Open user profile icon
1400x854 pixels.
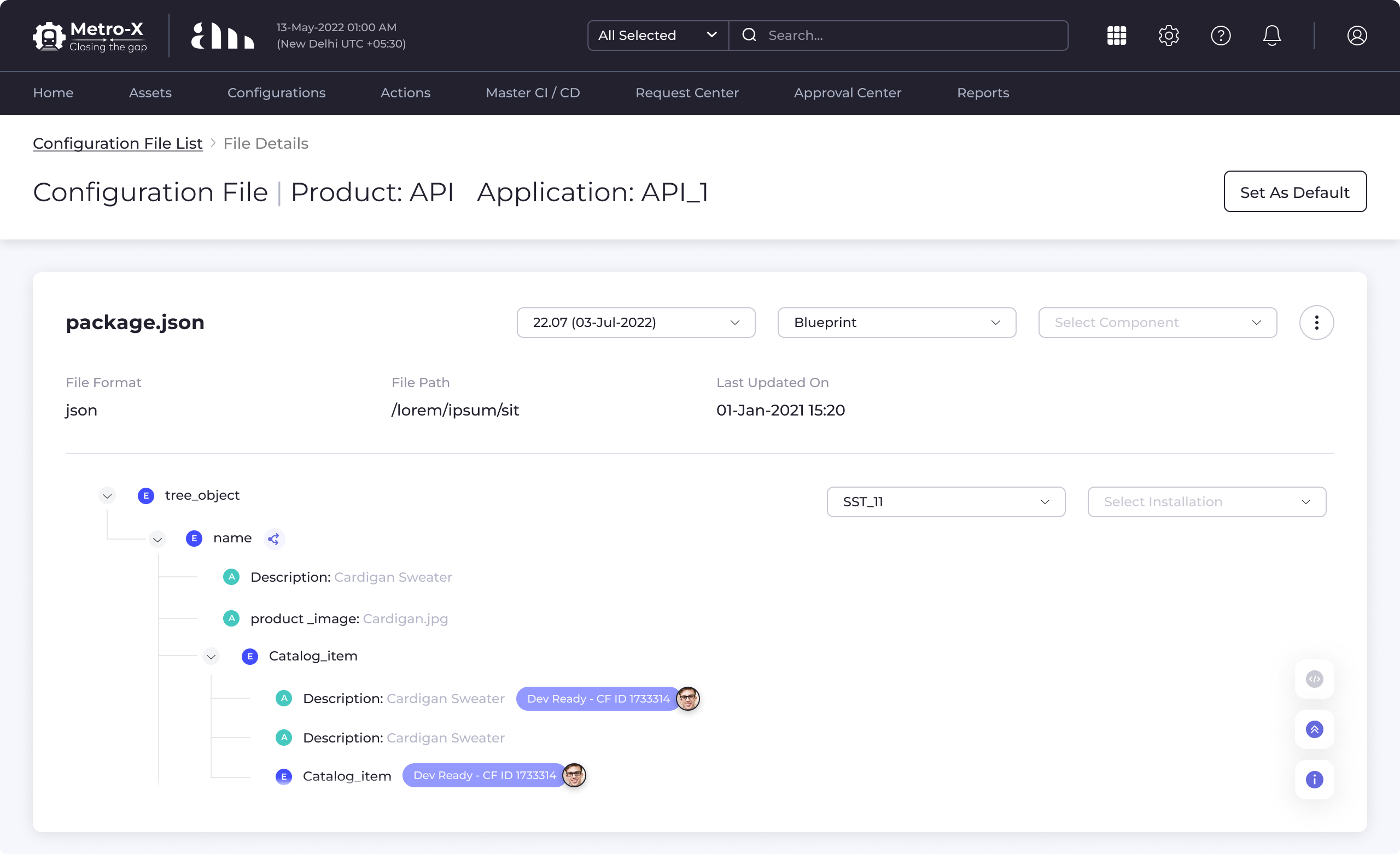pos(1356,36)
